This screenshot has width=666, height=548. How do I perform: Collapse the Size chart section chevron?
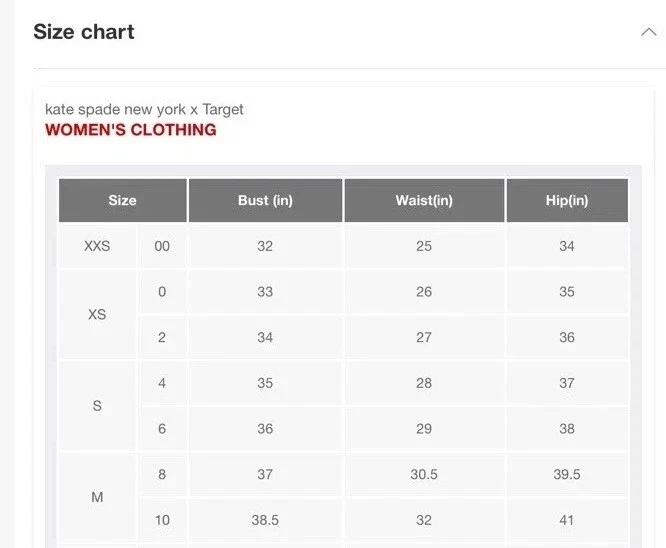tap(647, 32)
